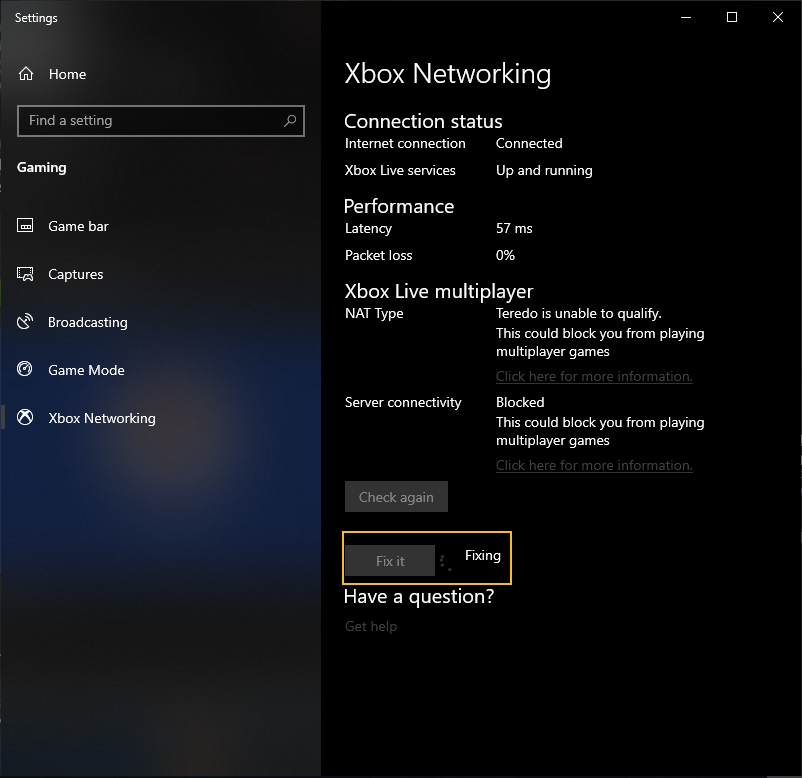Screen dimensions: 802x778
Task: Click the 'Performance' heading
Action: click(399, 207)
